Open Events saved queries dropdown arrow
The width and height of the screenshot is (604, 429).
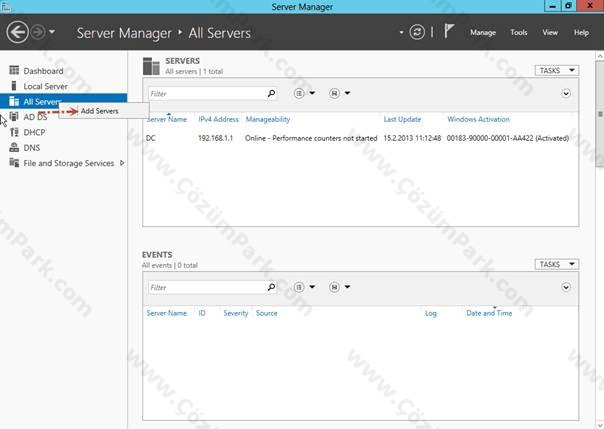[347, 287]
